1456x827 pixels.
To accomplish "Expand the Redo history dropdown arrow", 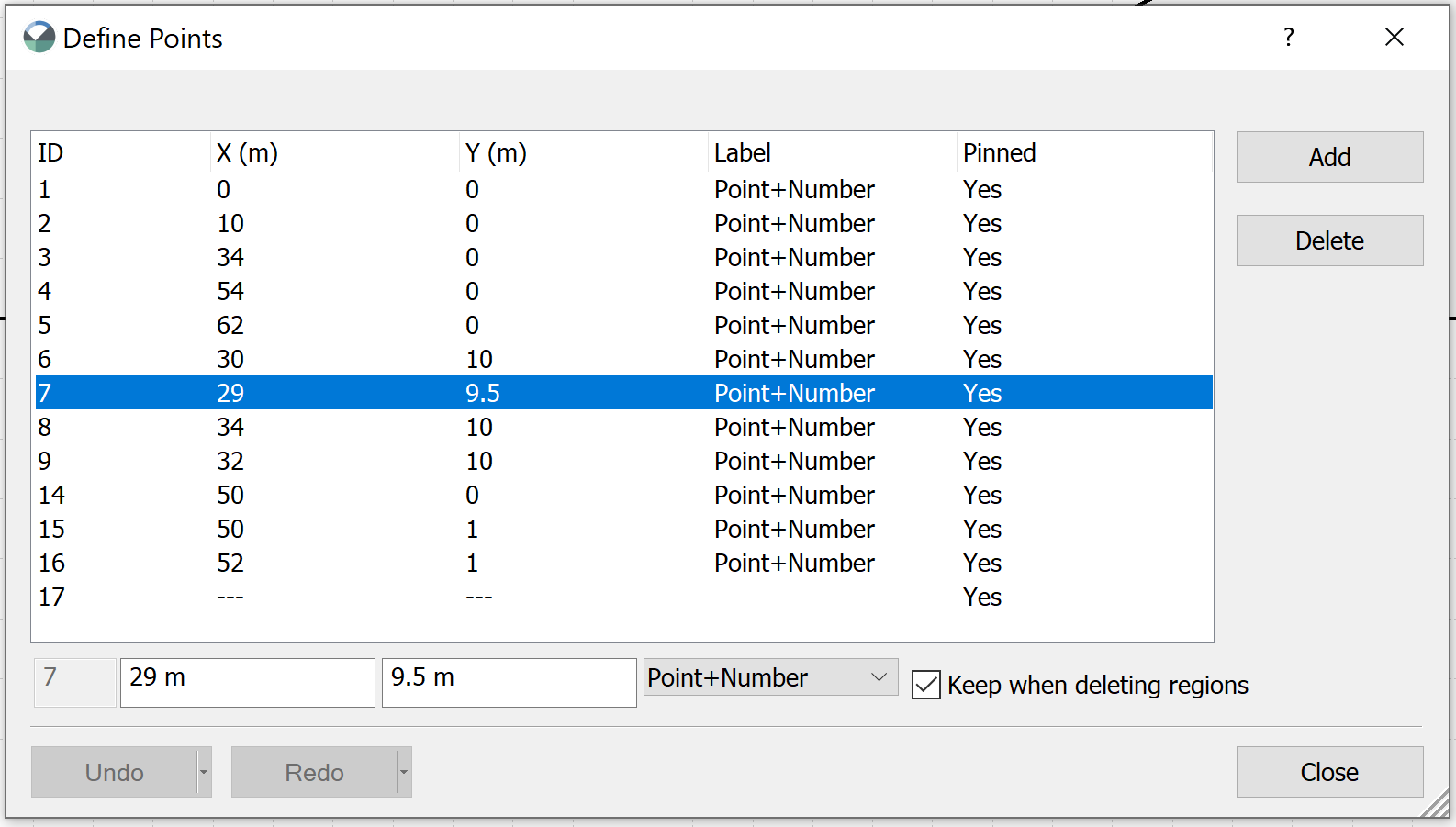I will pyautogui.click(x=404, y=772).
